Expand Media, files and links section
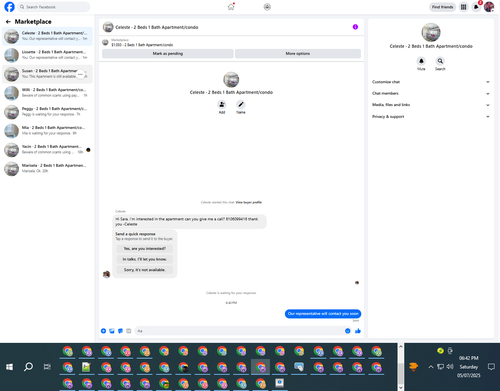The width and height of the screenshot is (500, 391). tap(431, 105)
